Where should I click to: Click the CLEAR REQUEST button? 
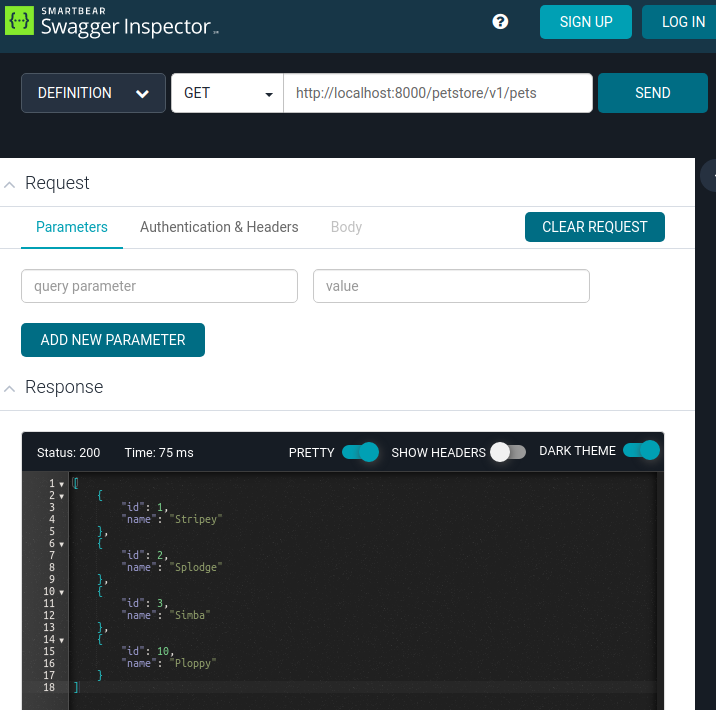594,227
